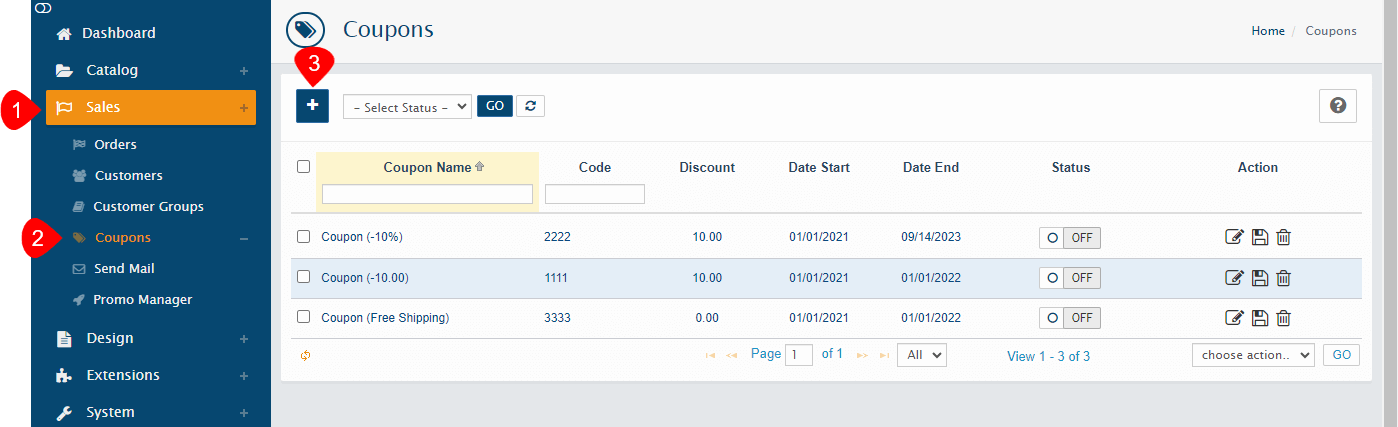Click the Coupon Name filter input field
This screenshot has width=1398, height=427.
tap(427, 194)
